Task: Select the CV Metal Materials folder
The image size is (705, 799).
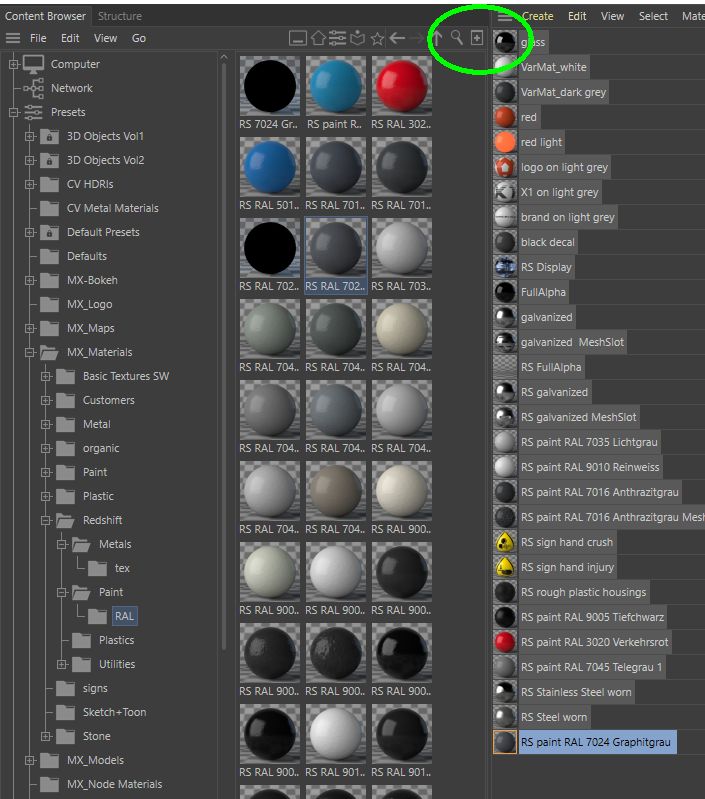Action: click(x=112, y=208)
